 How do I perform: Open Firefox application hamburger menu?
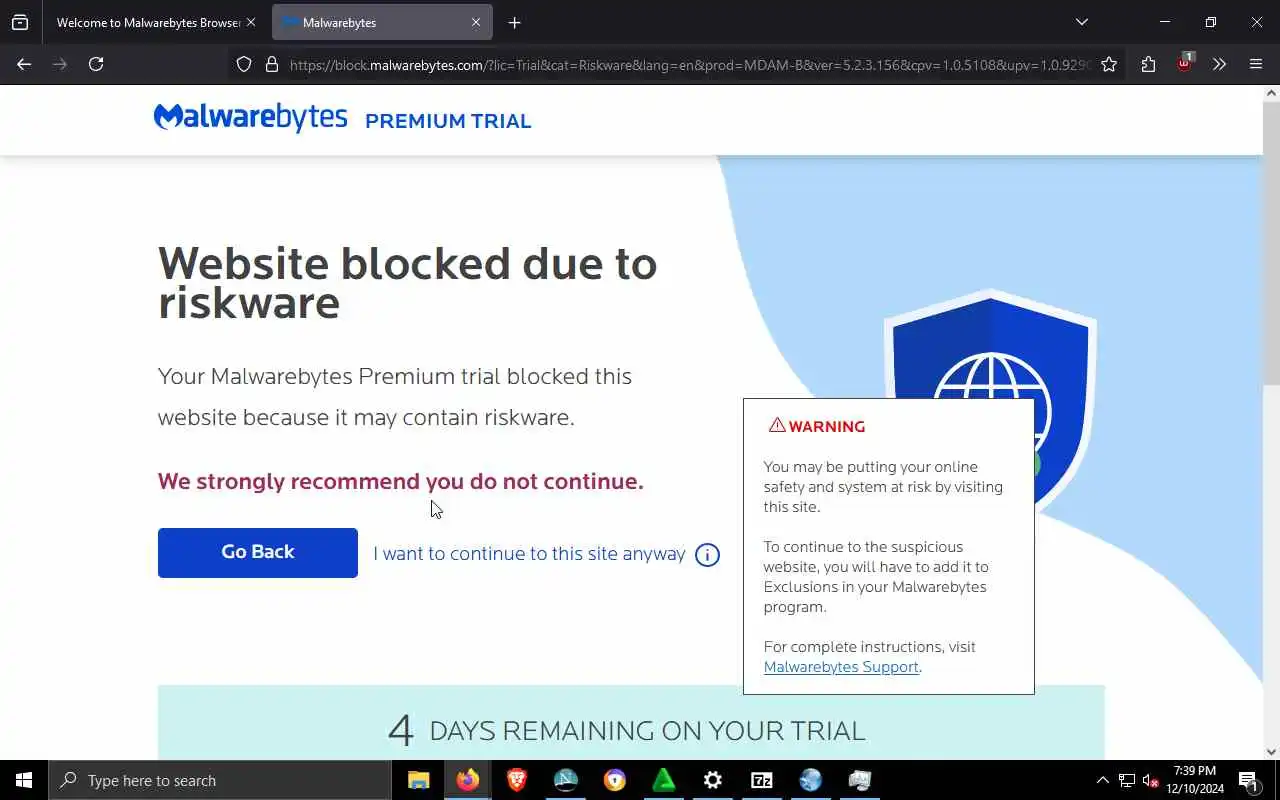pos(1256,64)
